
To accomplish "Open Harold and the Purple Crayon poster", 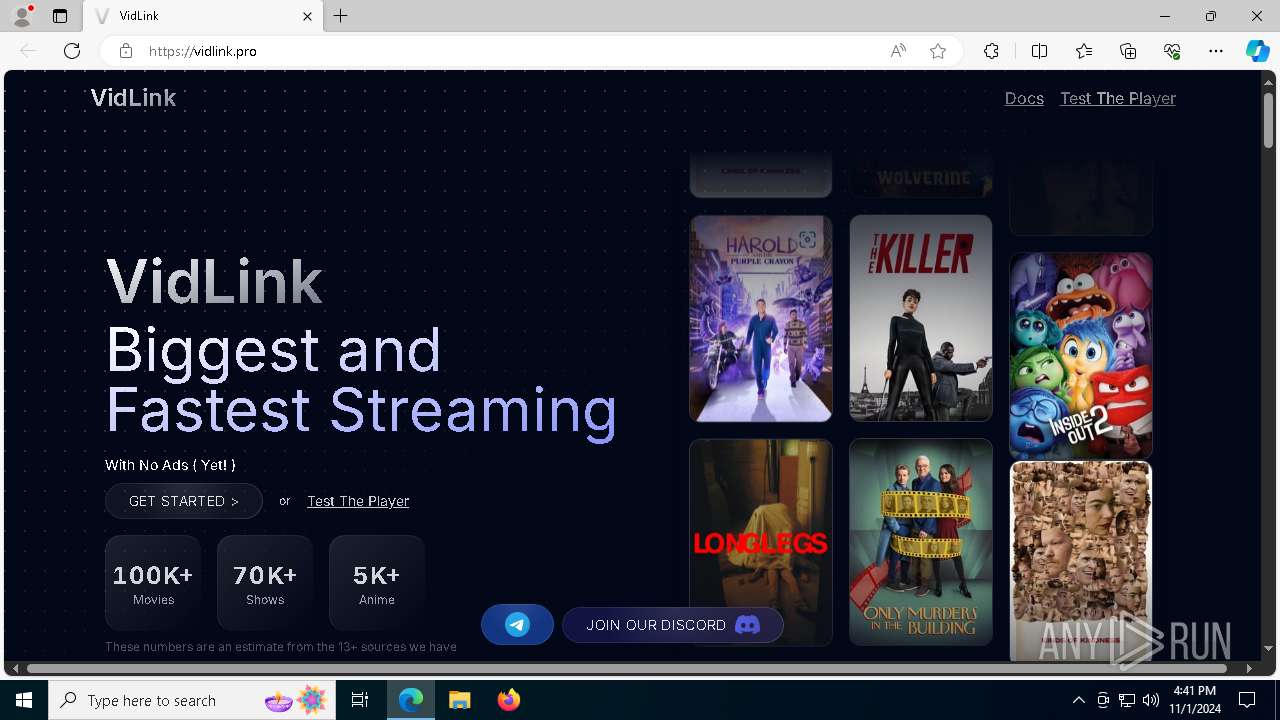I will [760, 318].
